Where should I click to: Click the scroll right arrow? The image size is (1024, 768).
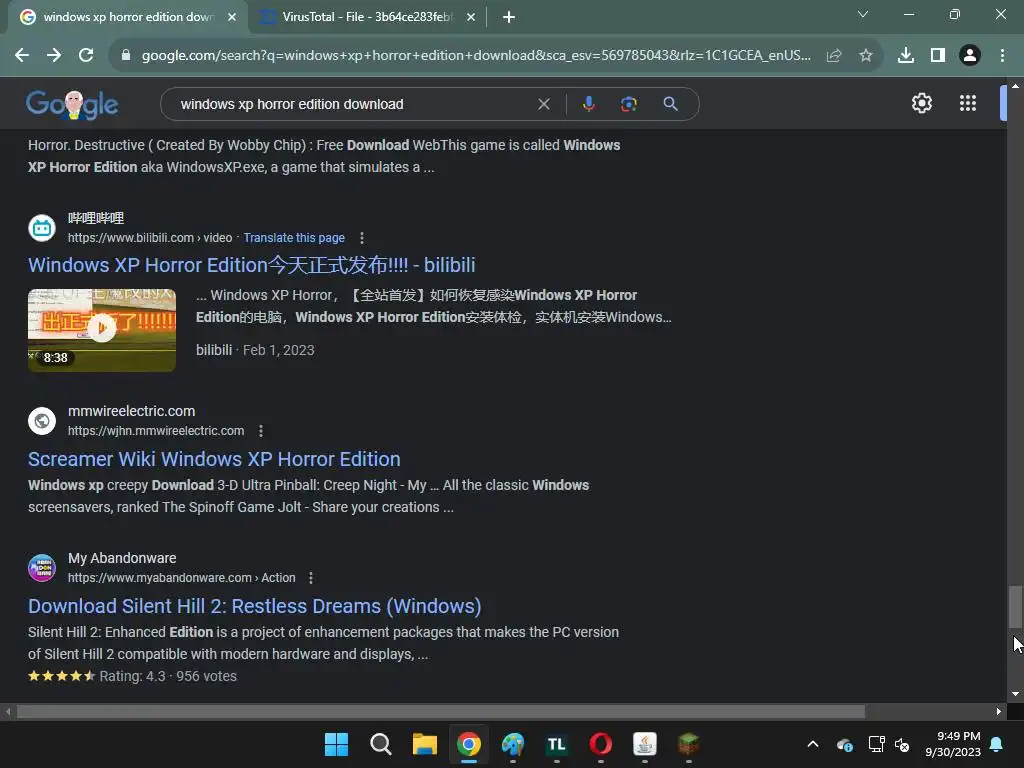point(999,711)
